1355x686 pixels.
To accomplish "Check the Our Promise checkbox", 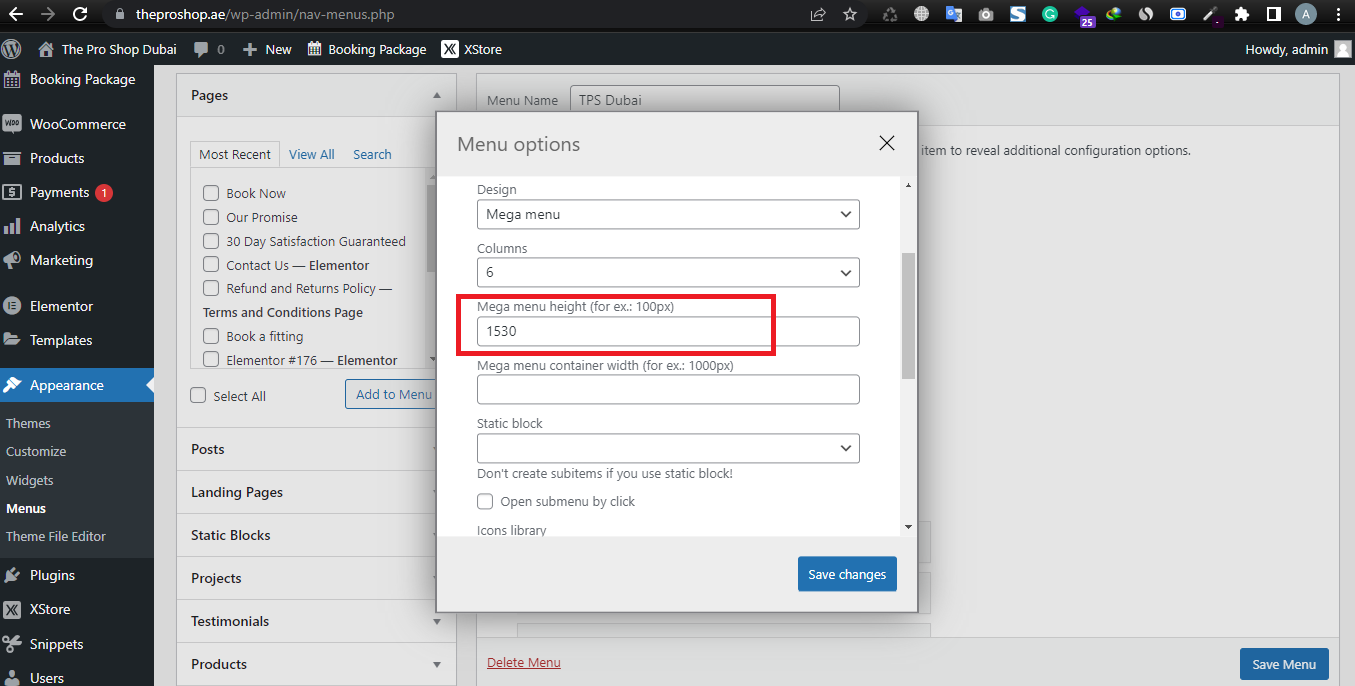I will 211,217.
